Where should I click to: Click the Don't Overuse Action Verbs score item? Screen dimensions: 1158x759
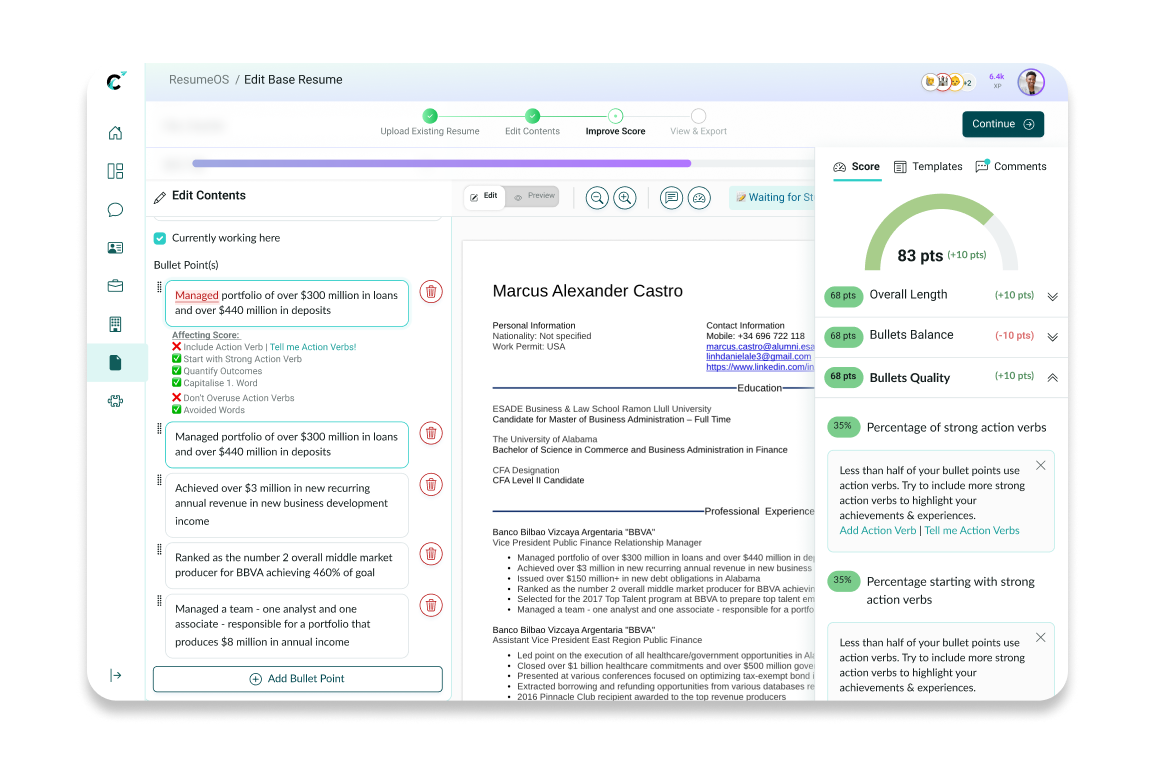pyautogui.click(x=233, y=398)
